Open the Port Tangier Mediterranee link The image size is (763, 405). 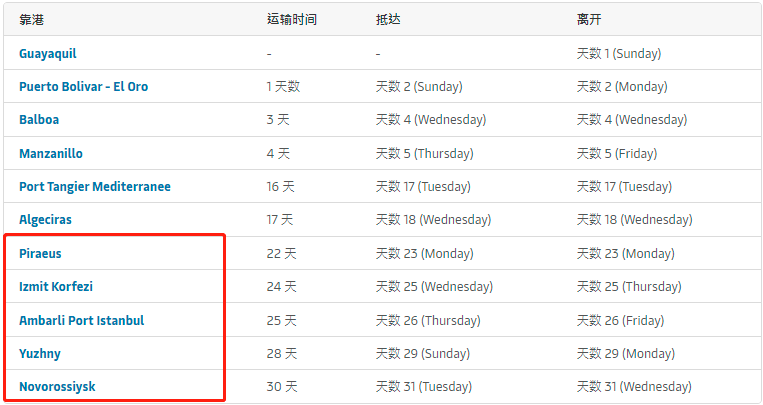point(95,186)
